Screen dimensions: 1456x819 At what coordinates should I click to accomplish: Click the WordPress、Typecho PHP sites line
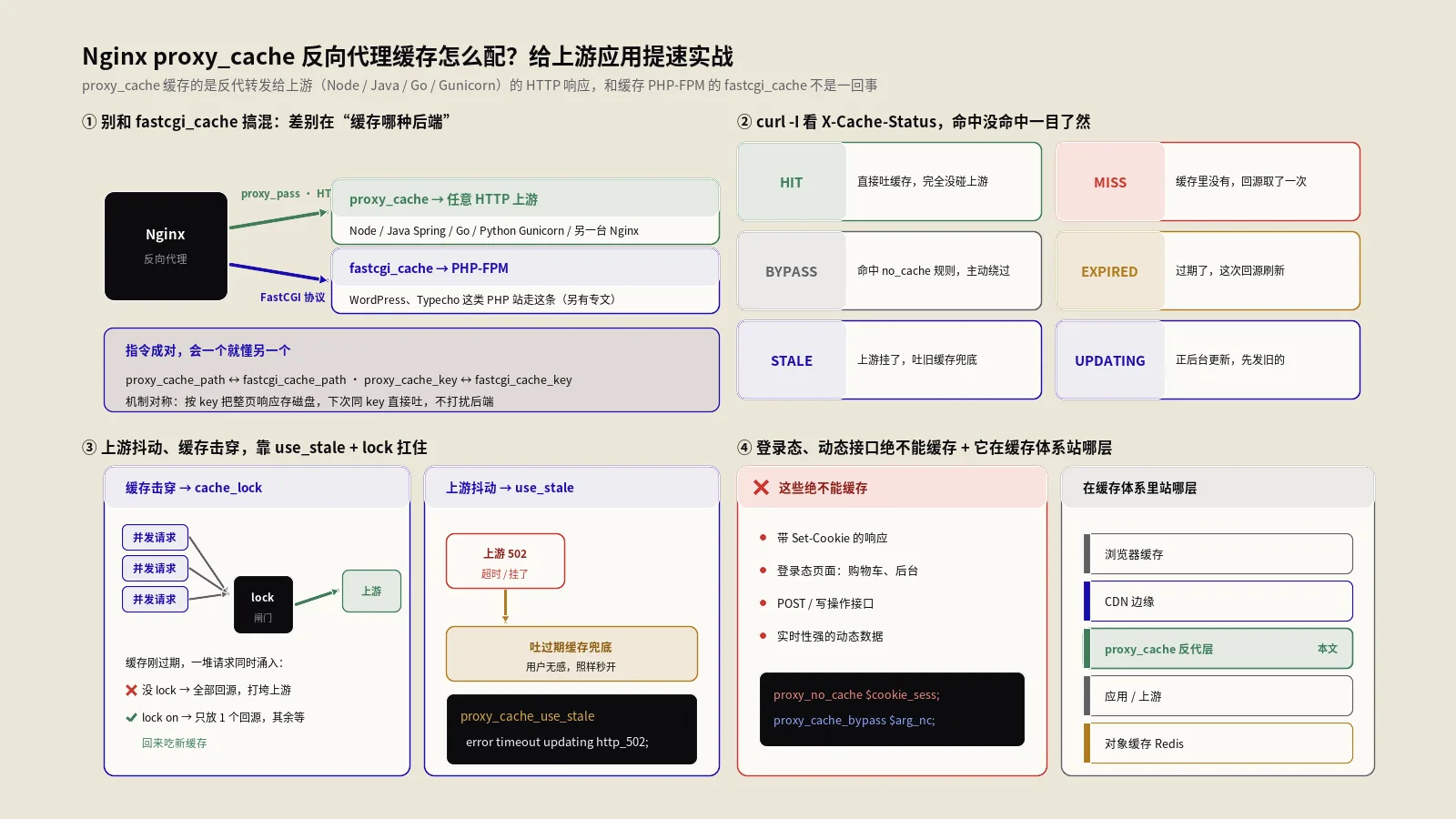(x=482, y=299)
